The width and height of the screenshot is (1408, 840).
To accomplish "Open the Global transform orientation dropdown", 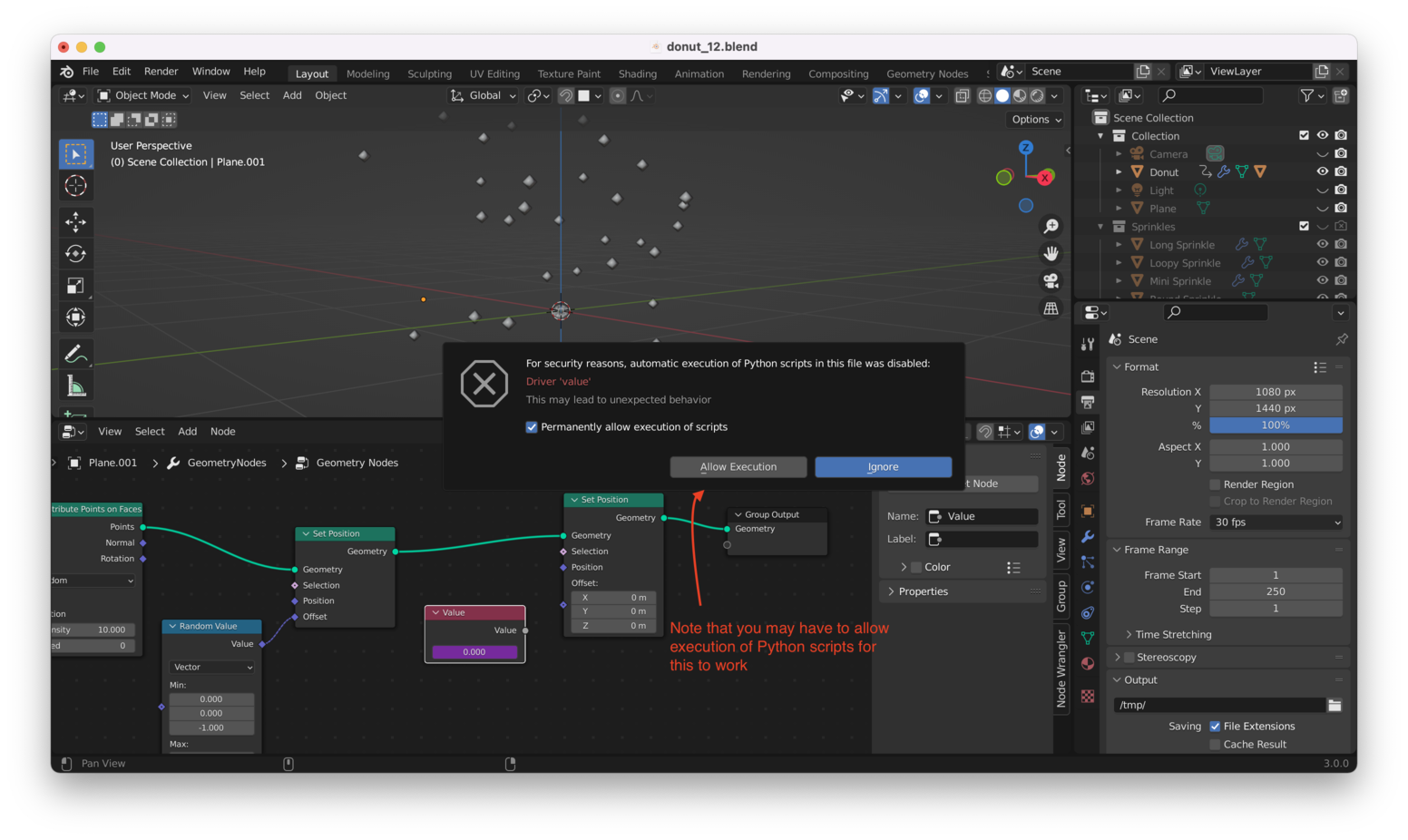I will coord(484,95).
